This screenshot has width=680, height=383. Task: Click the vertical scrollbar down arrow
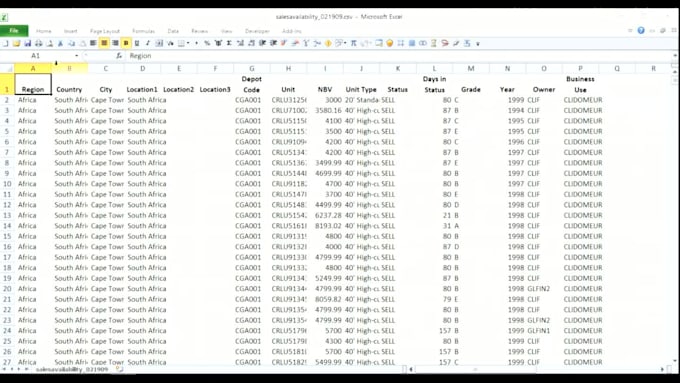(x=675, y=360)
